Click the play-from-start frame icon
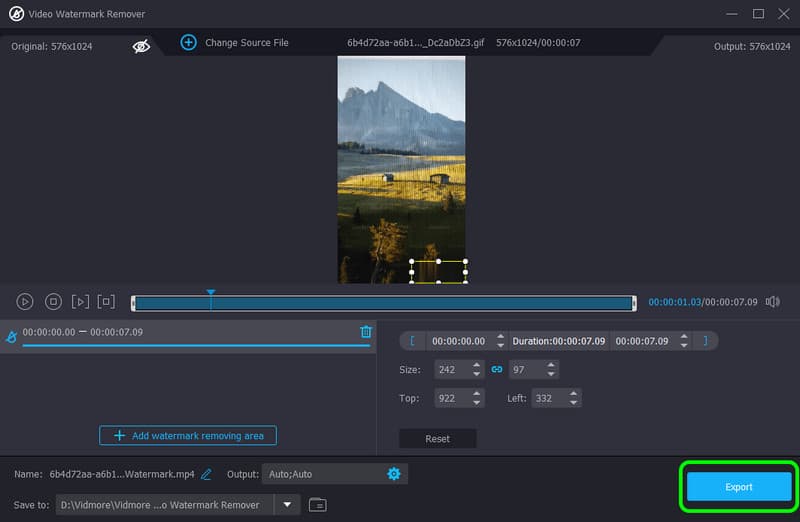The image size is (800, 522). [80, 301]
